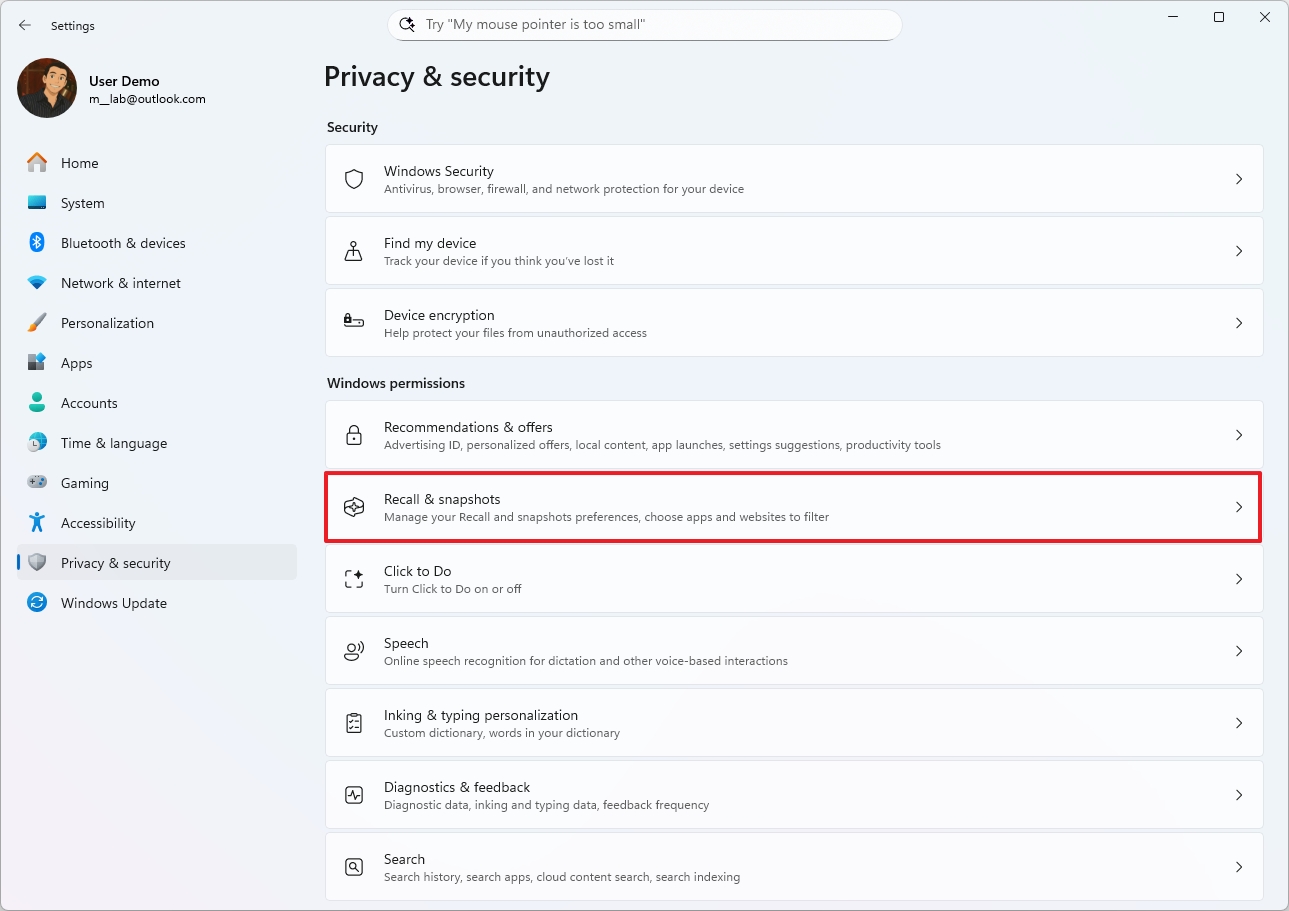Click the Find my device icon
The image size is (1289, 911).
(354, 251)
